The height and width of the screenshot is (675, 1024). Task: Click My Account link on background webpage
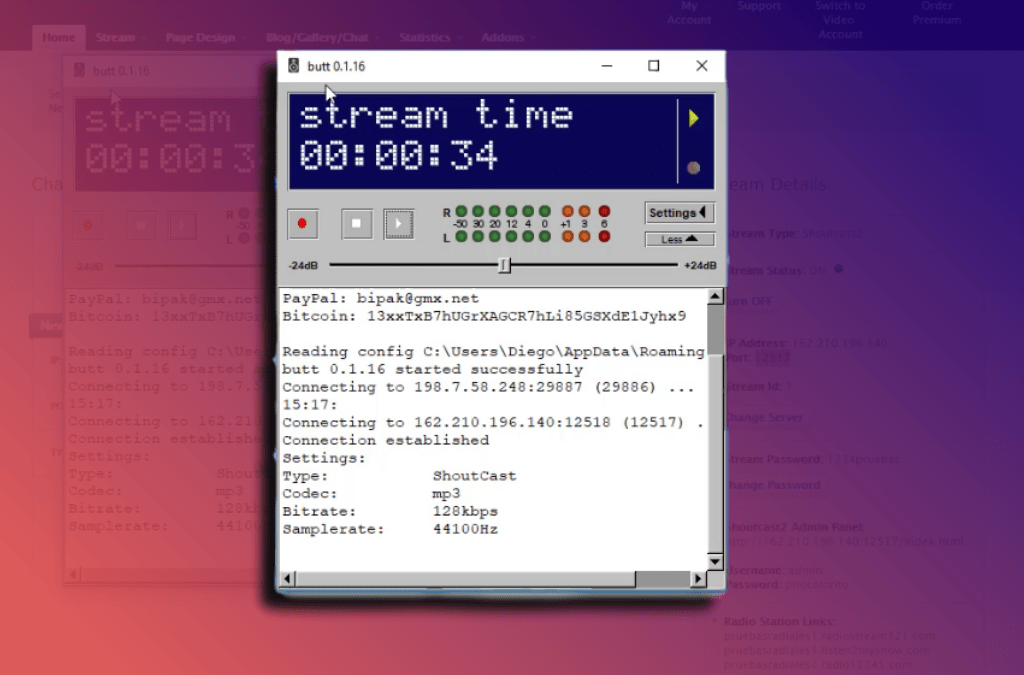tap(689, 13)
